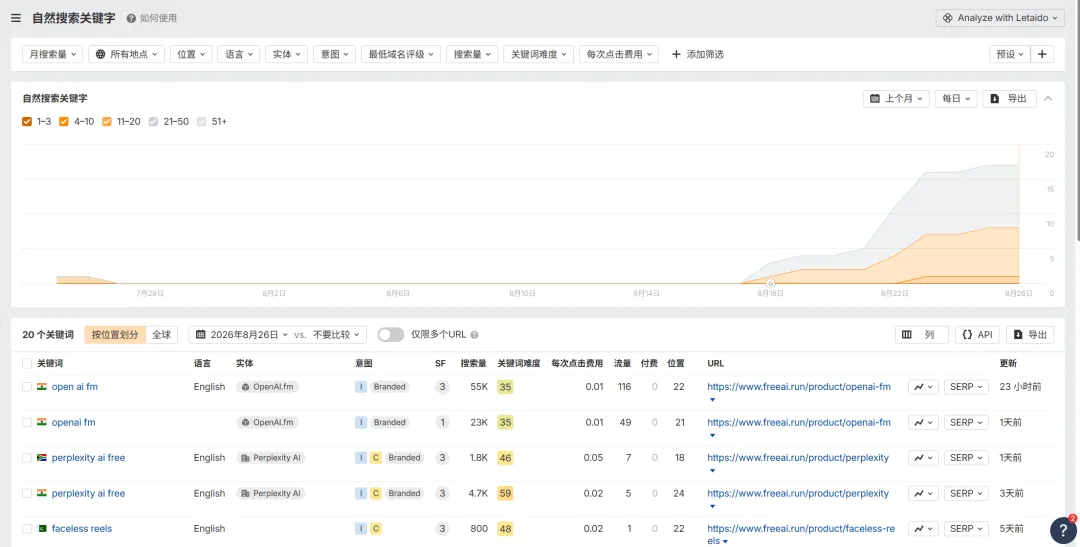Click info icon next to multiple URL toggle
Viewport: 1080px width, 547px height.
475,335
